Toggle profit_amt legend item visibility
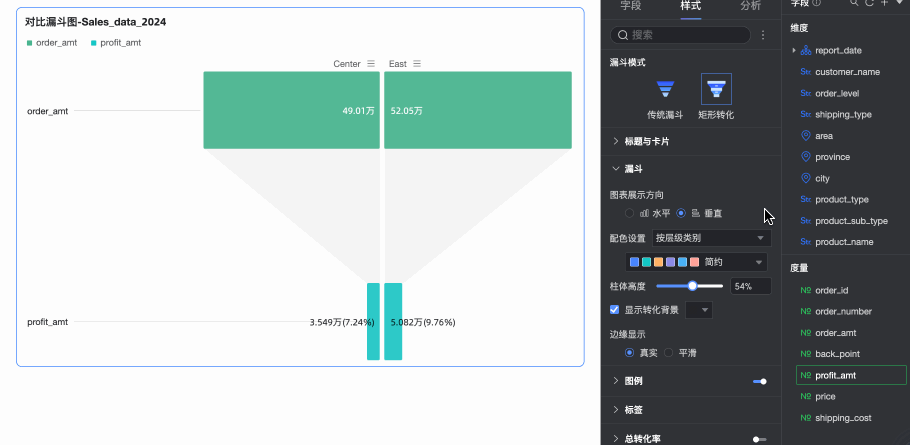 (116, 42)
